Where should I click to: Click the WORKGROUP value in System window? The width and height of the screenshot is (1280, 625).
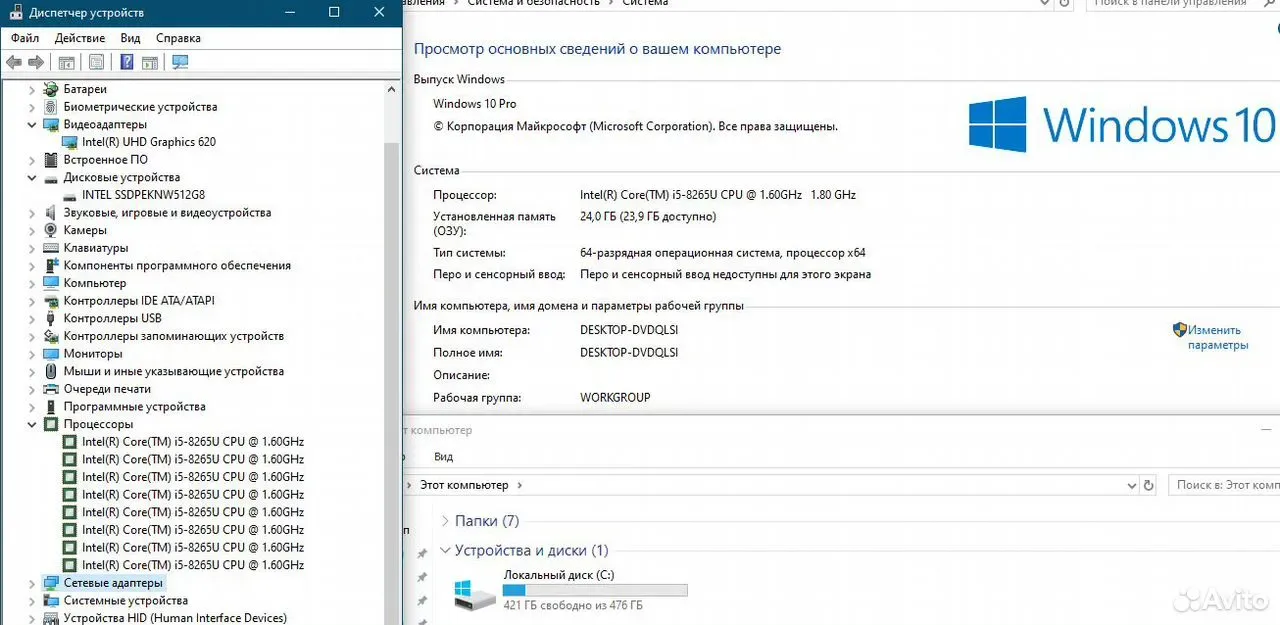coord(615,397)
